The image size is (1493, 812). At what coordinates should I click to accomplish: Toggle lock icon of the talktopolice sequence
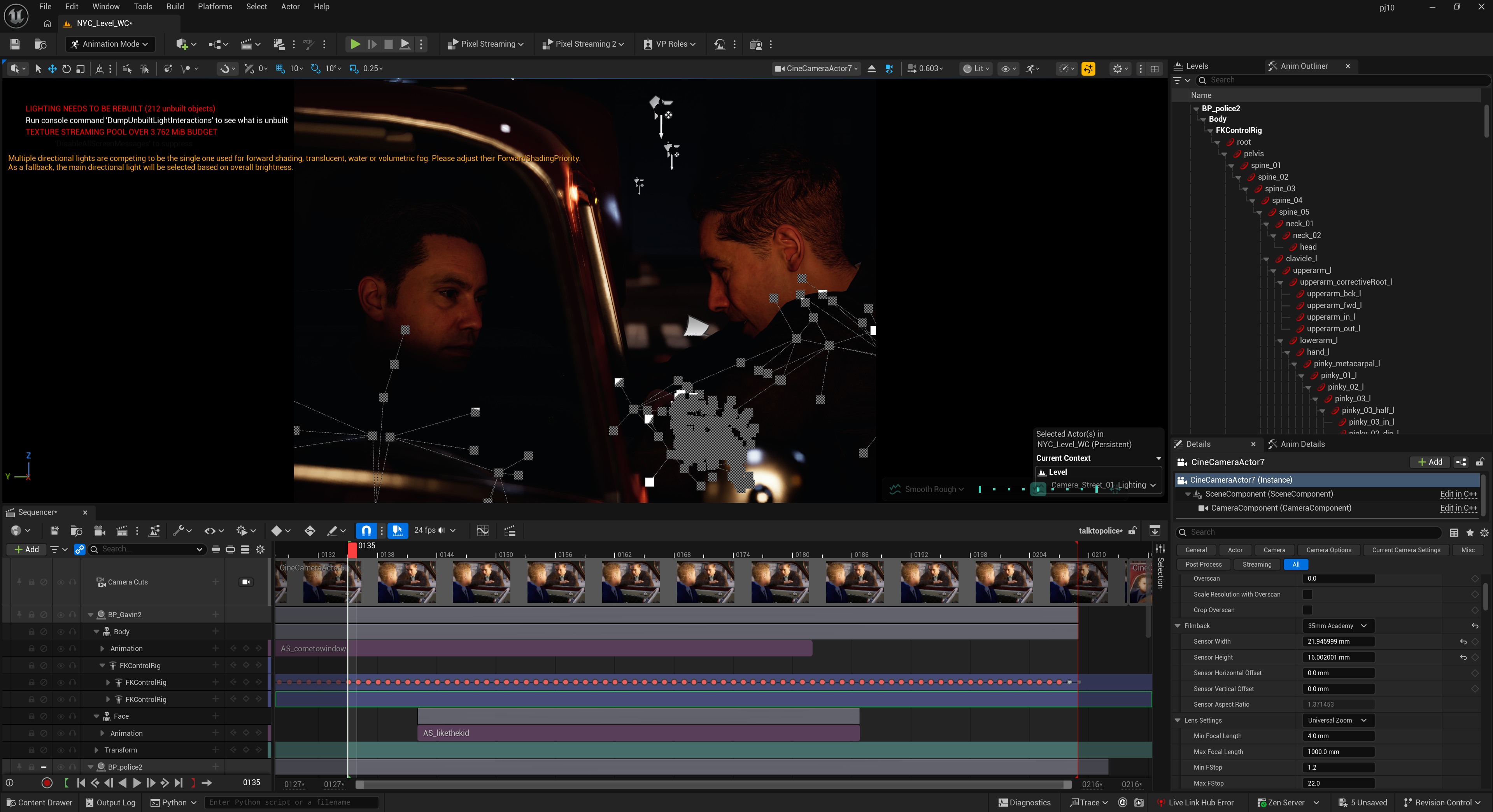point(1132,530)
